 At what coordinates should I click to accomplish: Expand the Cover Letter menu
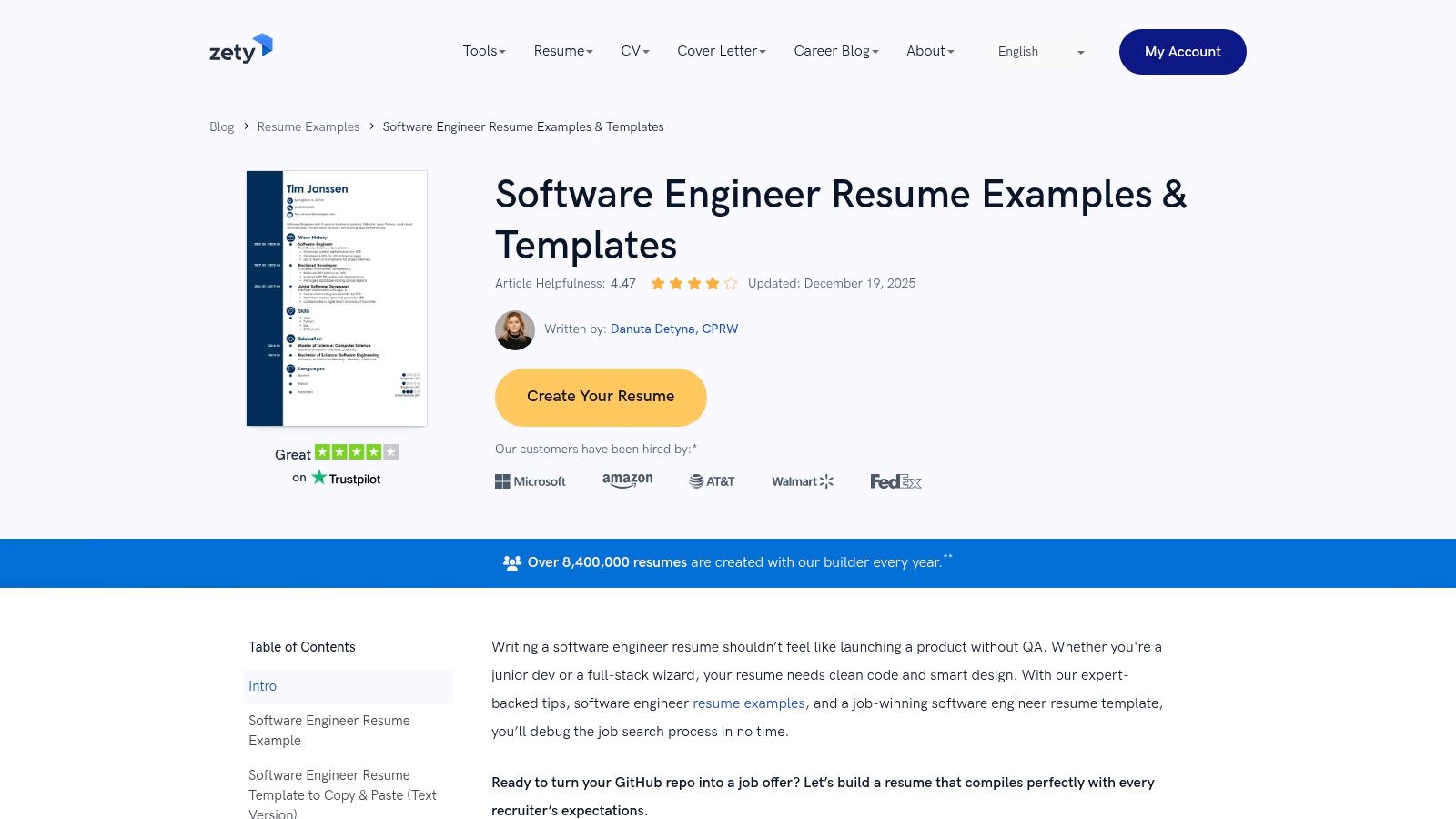click(x=721, y=51)
